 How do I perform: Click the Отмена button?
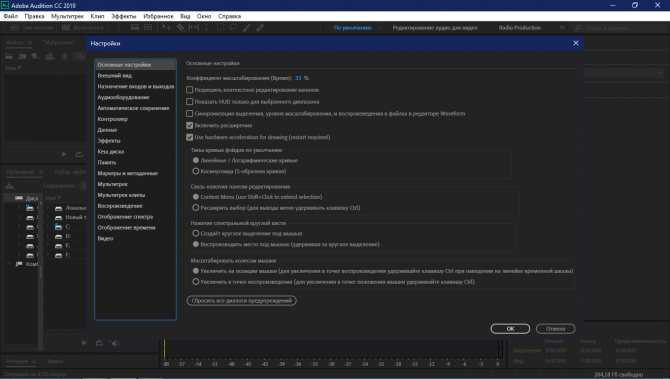click(555, 329)
